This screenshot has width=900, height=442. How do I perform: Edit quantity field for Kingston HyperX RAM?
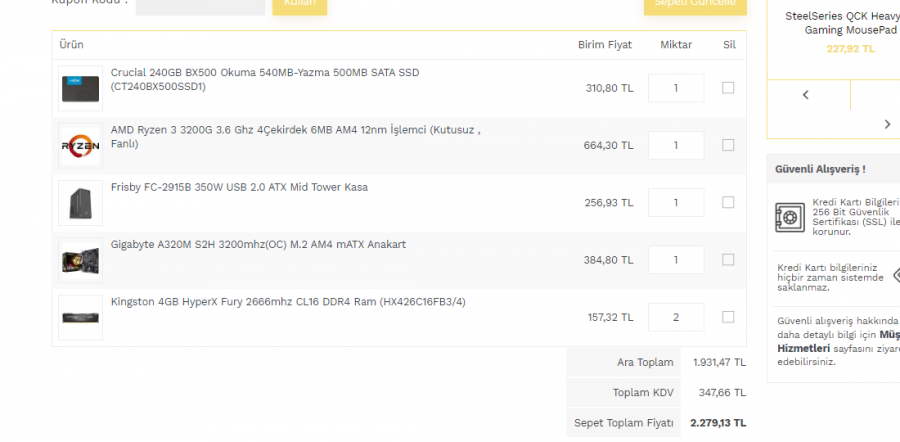coord(676,317)
